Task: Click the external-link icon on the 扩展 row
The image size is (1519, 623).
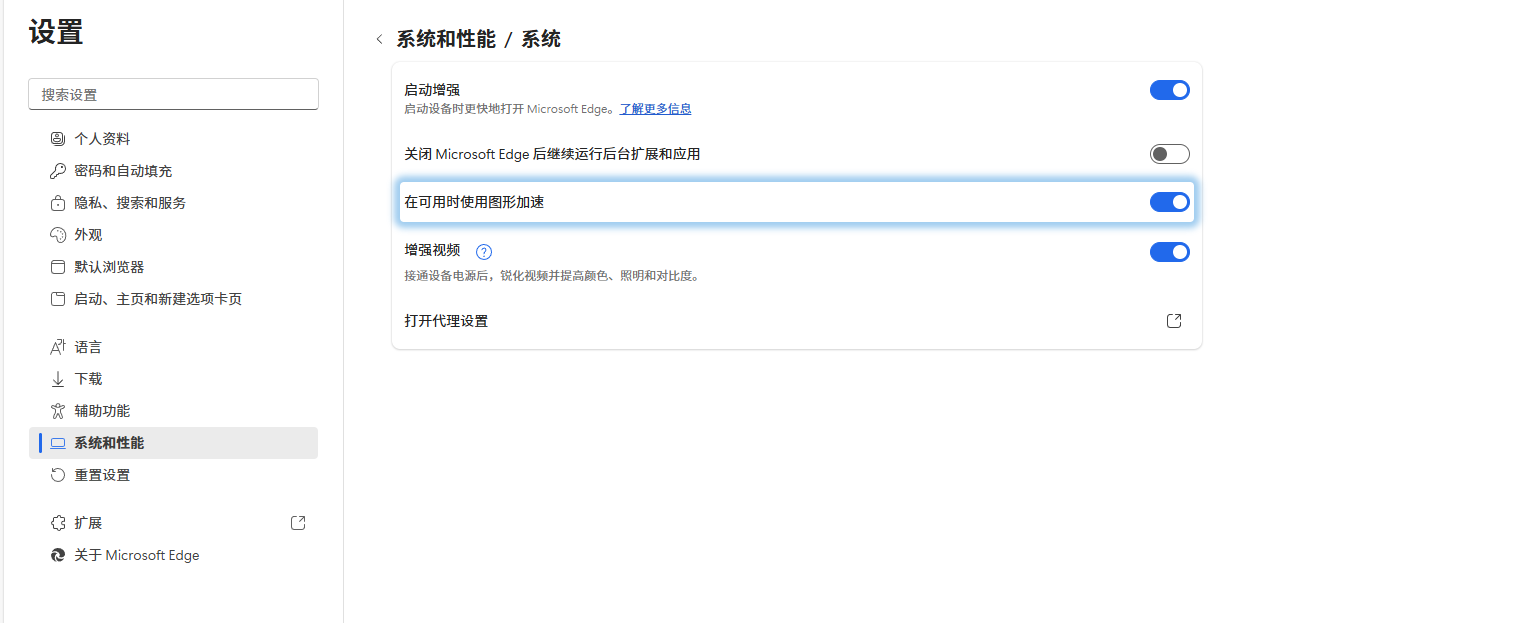Action: pos(298,523)
